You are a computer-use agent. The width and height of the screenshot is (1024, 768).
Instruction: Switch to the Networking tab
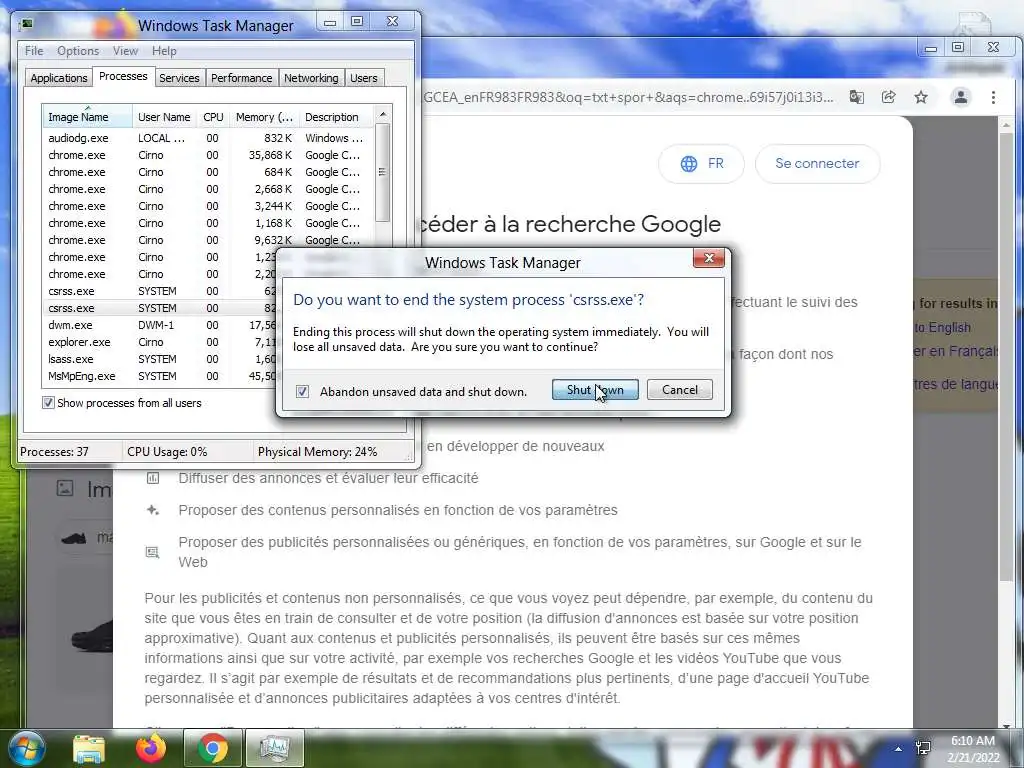coord(311,78)
